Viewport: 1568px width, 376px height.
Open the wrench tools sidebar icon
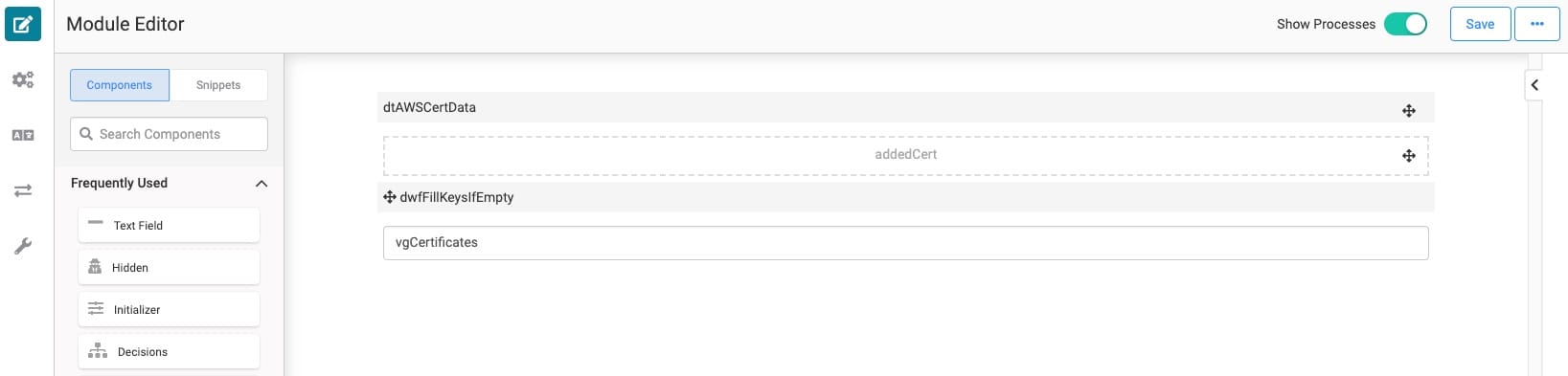point(23,246)
